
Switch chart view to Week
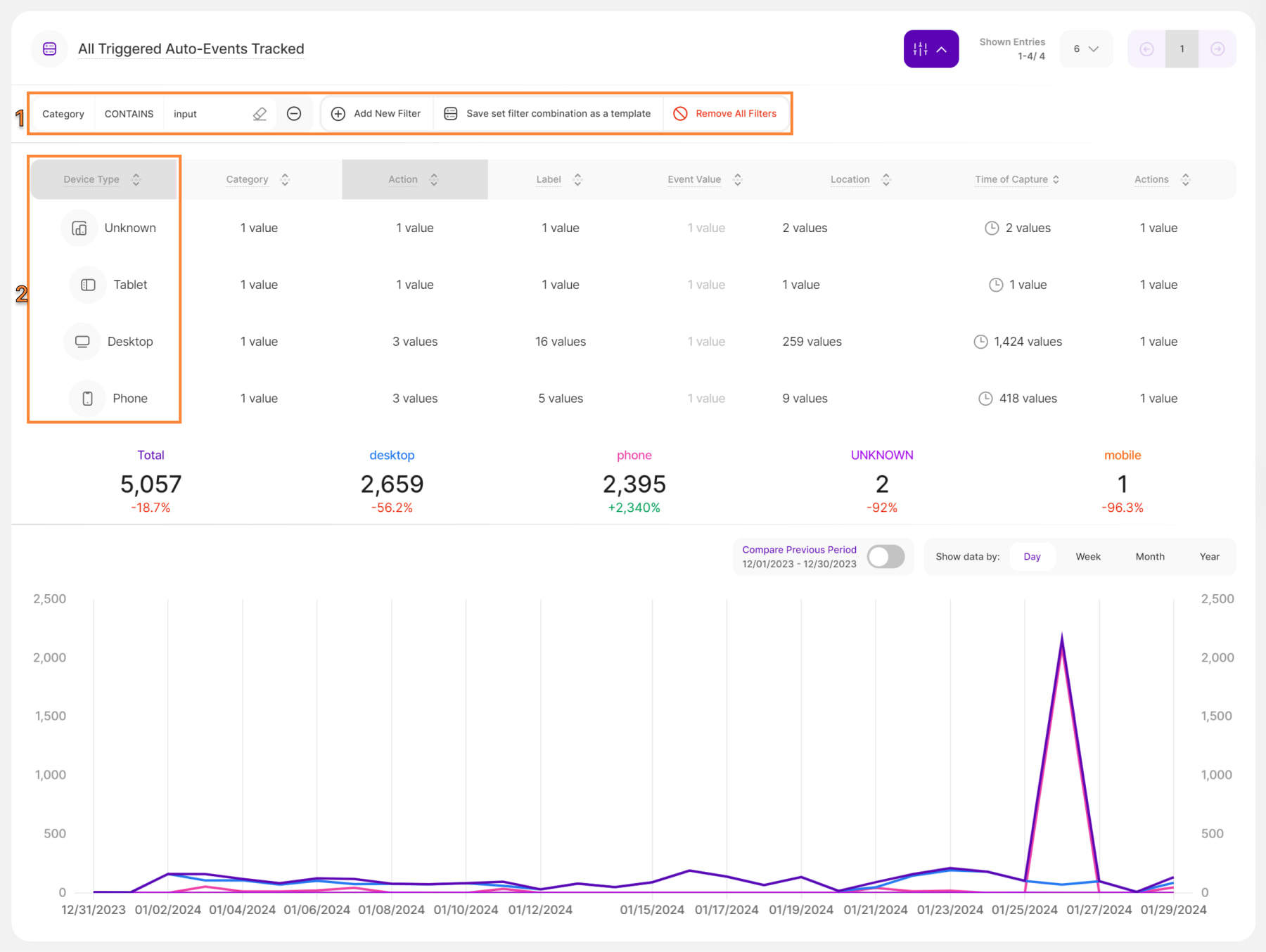pyautogui.click(x=1087, y=557)
